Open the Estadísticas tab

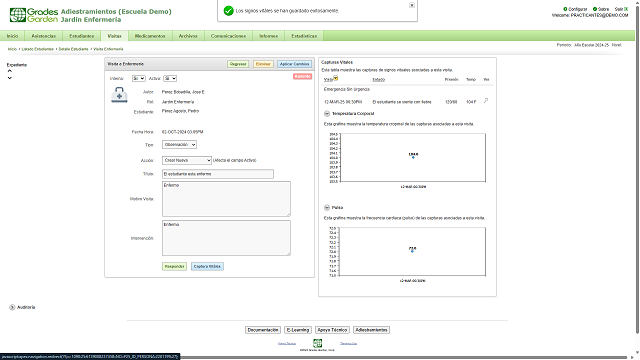click(x=304, y=36)
